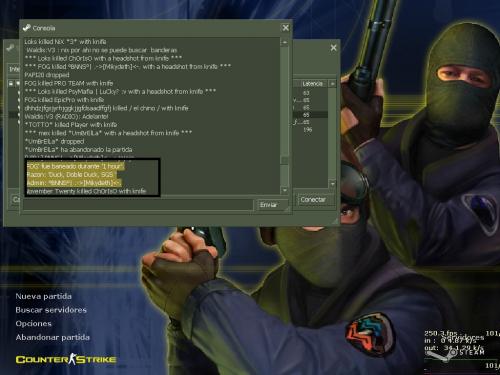Click the 'FOG killed EpicPro with knife' line

click(x=64, y=100)
